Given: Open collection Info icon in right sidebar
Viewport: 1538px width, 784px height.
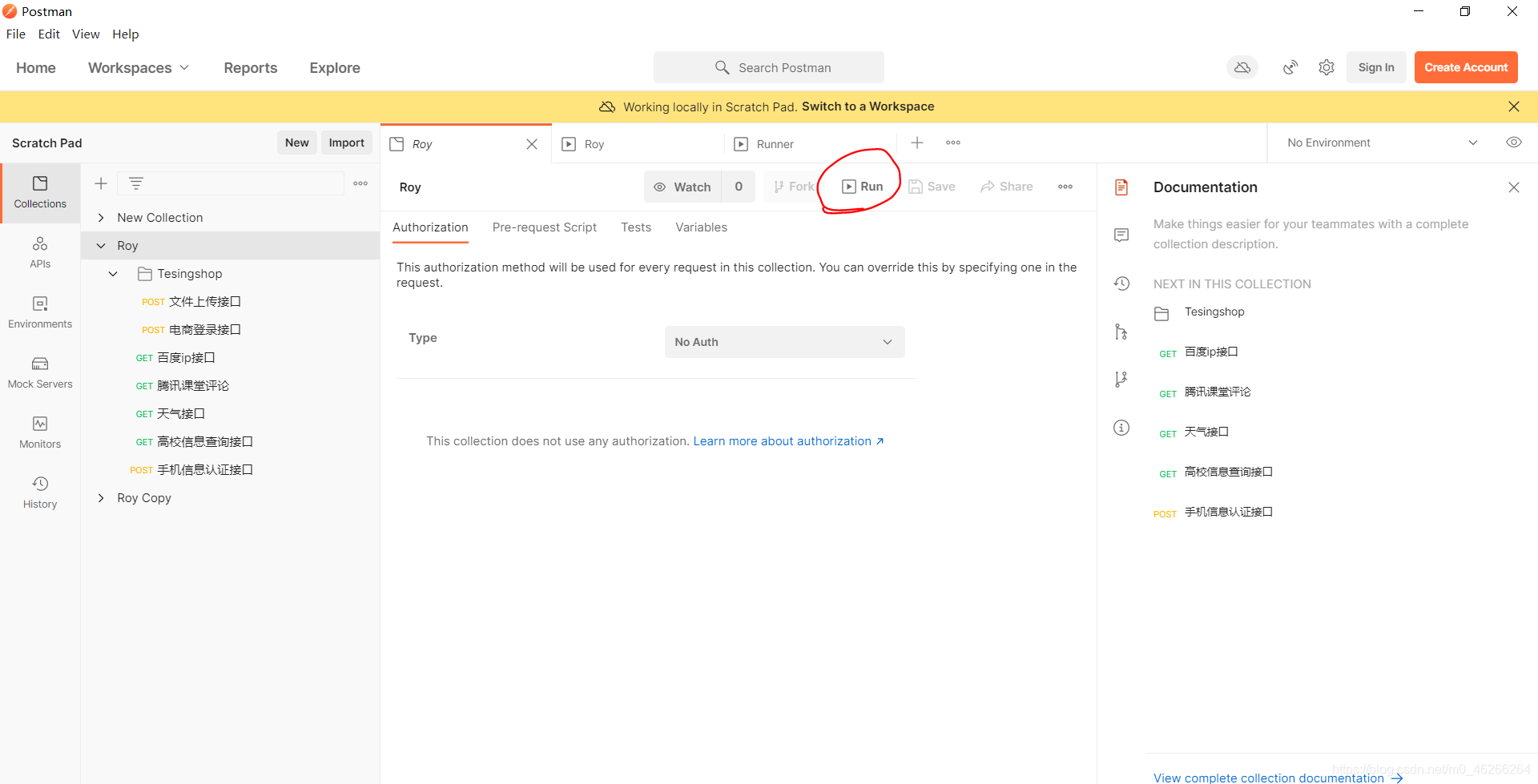Looking at the screenshot, I should (x=1121, y=428).
